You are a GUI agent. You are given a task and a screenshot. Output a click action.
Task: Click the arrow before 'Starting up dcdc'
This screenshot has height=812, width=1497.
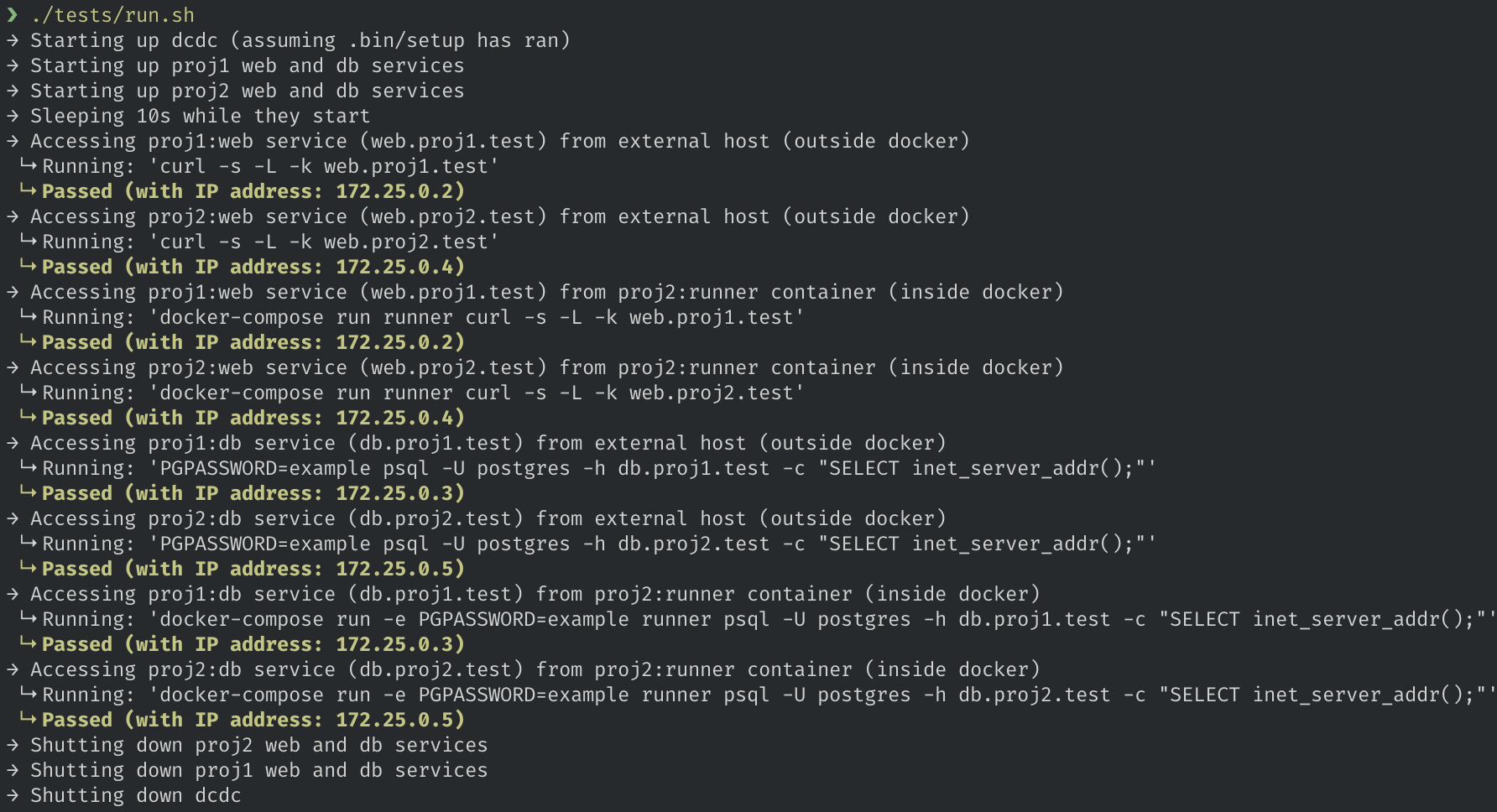tap(12, 40)
